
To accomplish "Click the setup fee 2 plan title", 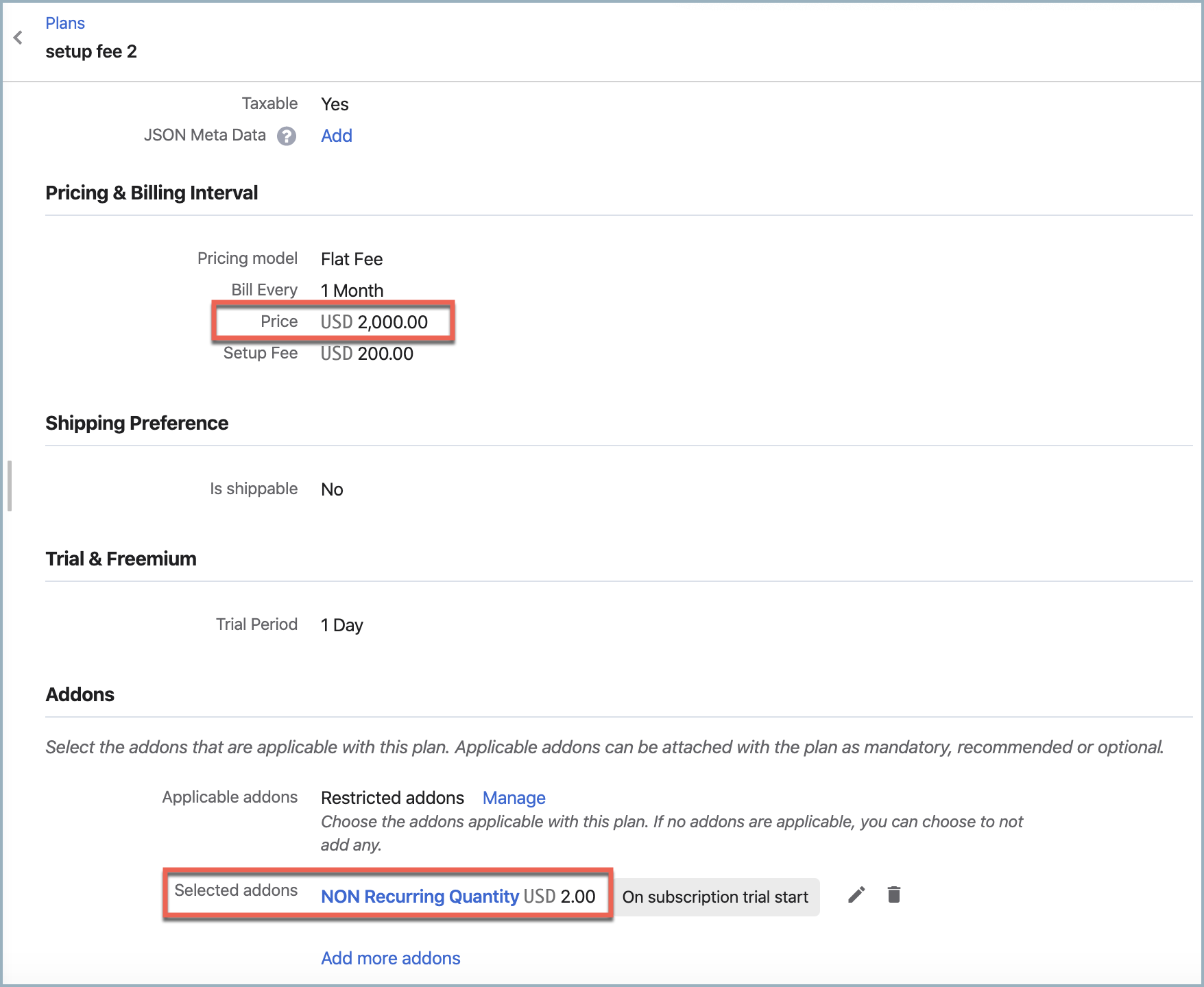I will [x=91, y=52].
